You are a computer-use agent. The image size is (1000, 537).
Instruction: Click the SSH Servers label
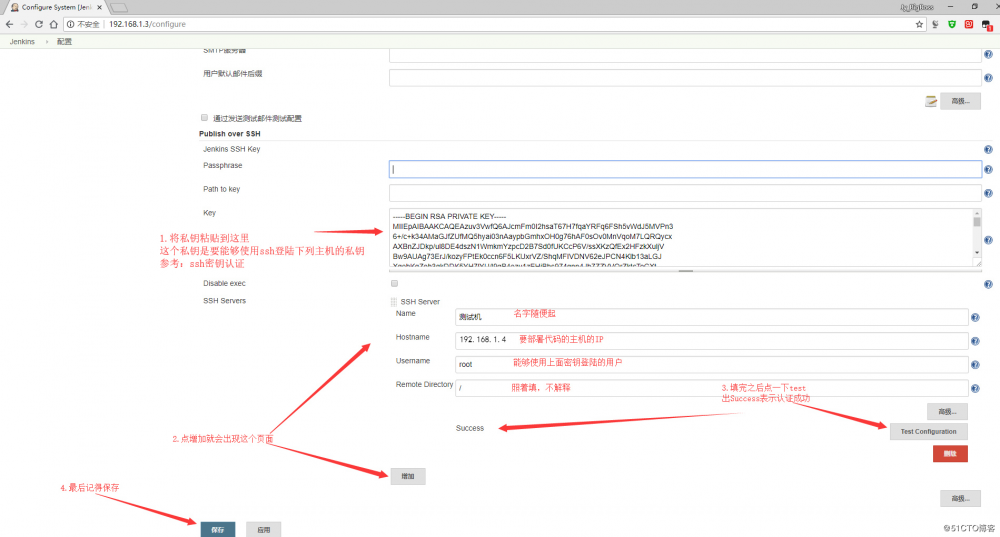[x=224, y=300]
